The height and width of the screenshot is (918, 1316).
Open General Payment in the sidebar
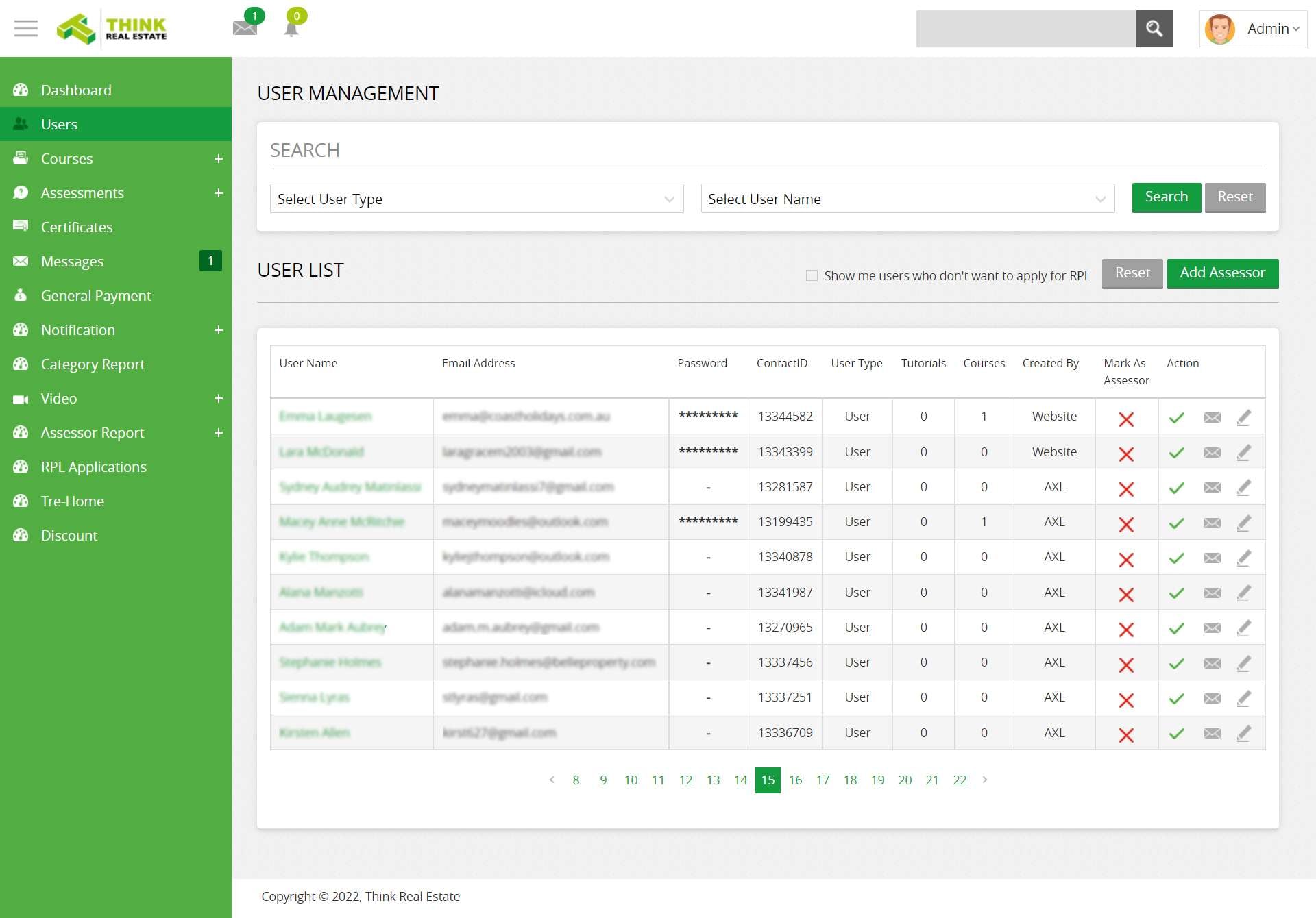pos(116,295)
